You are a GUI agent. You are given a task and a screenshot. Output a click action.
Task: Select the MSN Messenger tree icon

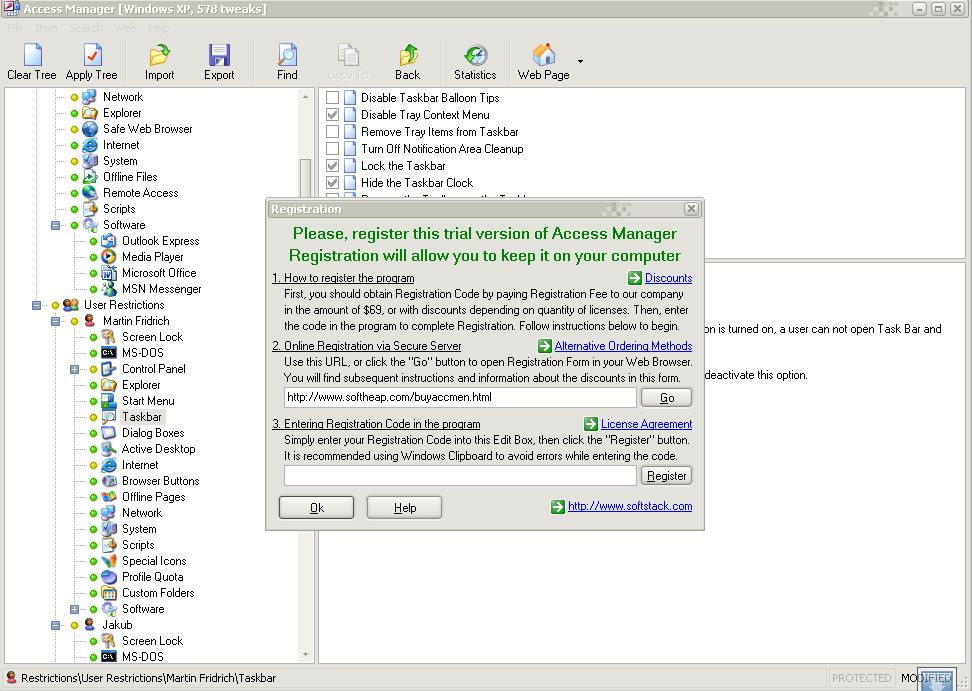[108, 289]
